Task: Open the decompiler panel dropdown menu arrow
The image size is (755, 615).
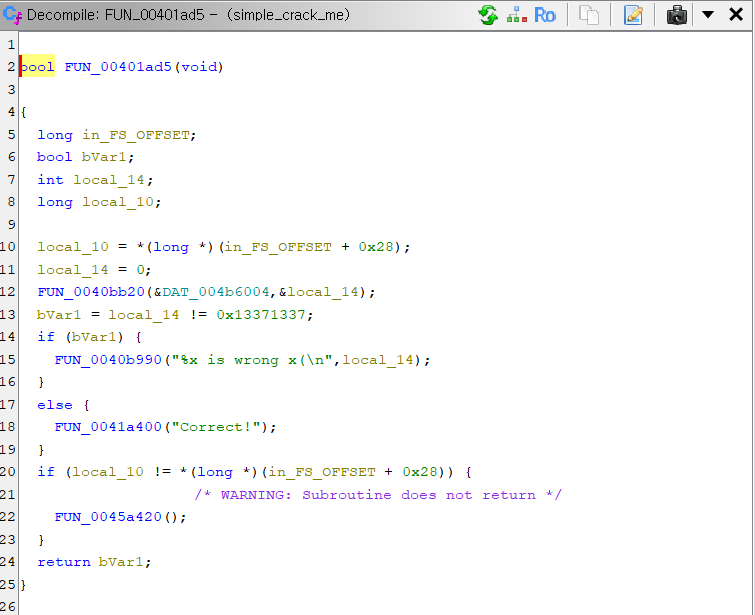Action: click(708, 14)
